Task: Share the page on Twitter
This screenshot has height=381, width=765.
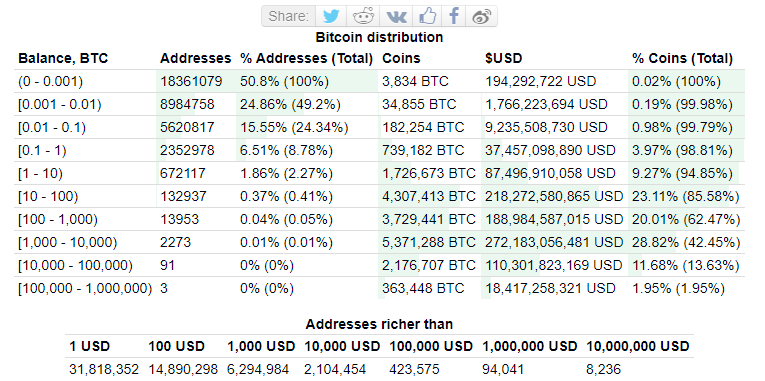Action: [331, 16]
